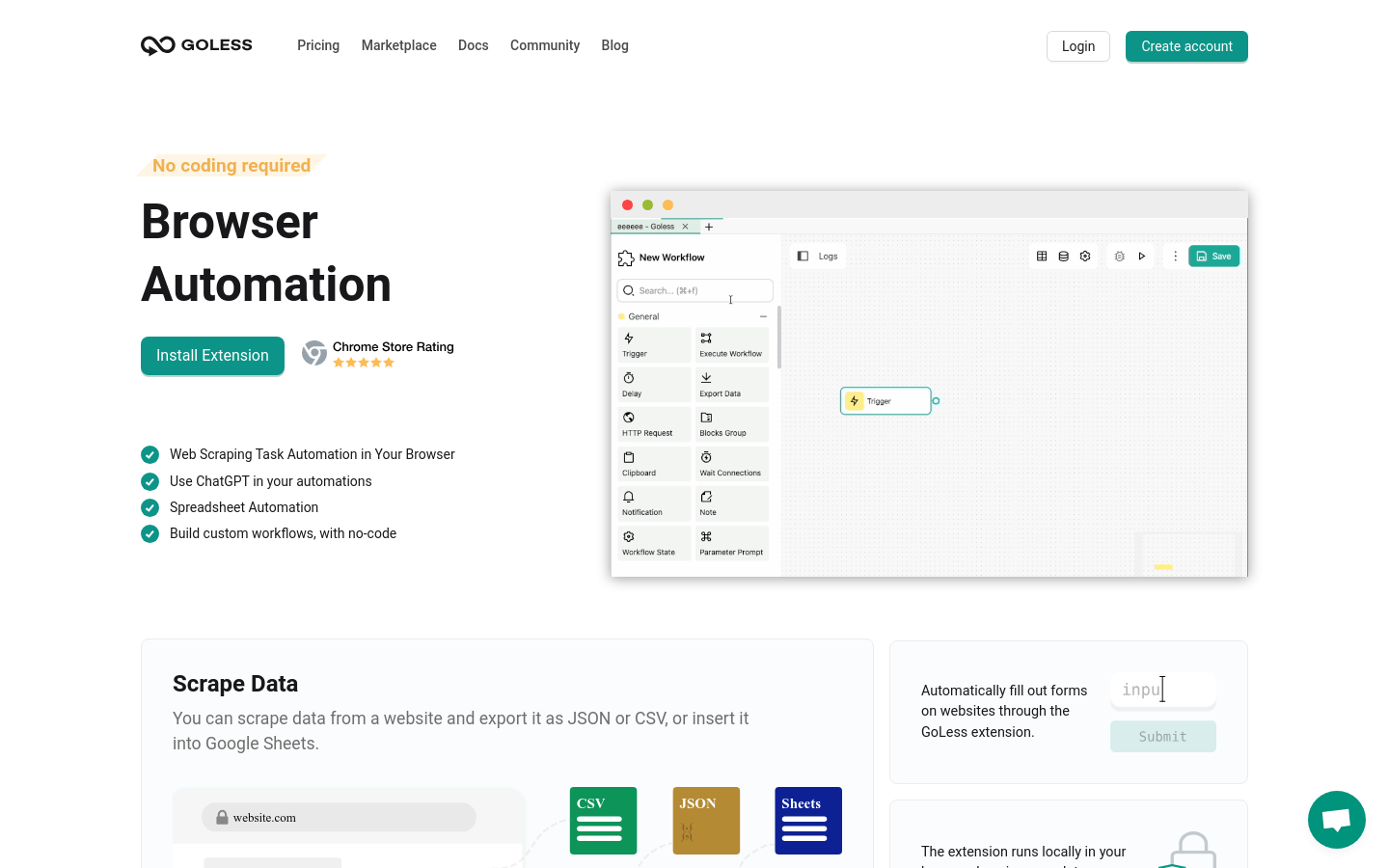Image resolution: width=1389 pixels, height=868 pixels.
Task: Click the puzzle icon beside New Workflow
Action: coord(626,258)
